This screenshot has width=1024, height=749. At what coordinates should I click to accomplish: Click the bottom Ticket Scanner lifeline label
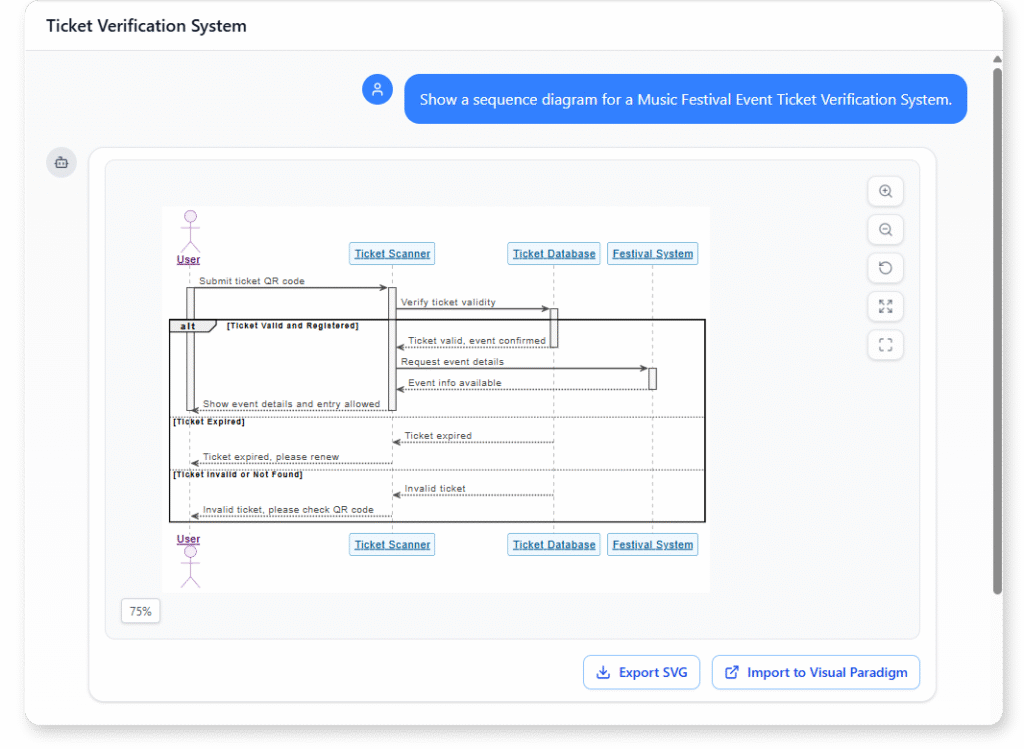click(x=391, y=544)
